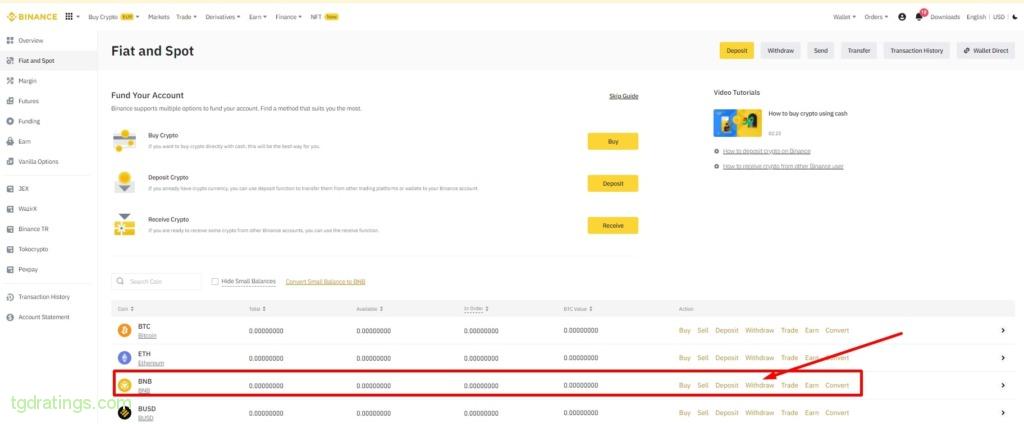Image resolution: width=1024 pixels, height=424 pixels.
Task: Open Downloads in the top bar
Action: tap(945, 17)
